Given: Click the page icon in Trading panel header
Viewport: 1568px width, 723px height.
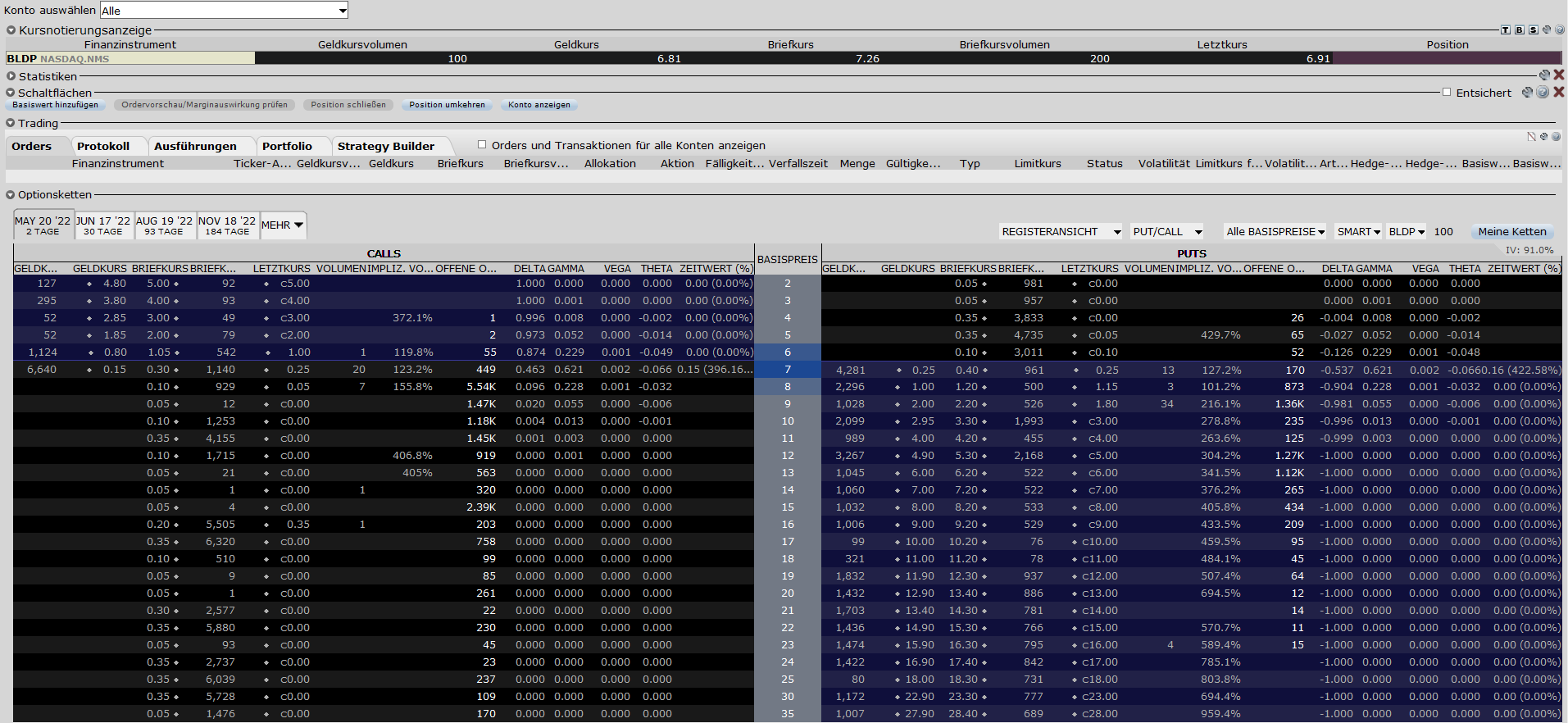Looking at the screenshot, I should pyautogui.click(x=1531, y=137).
